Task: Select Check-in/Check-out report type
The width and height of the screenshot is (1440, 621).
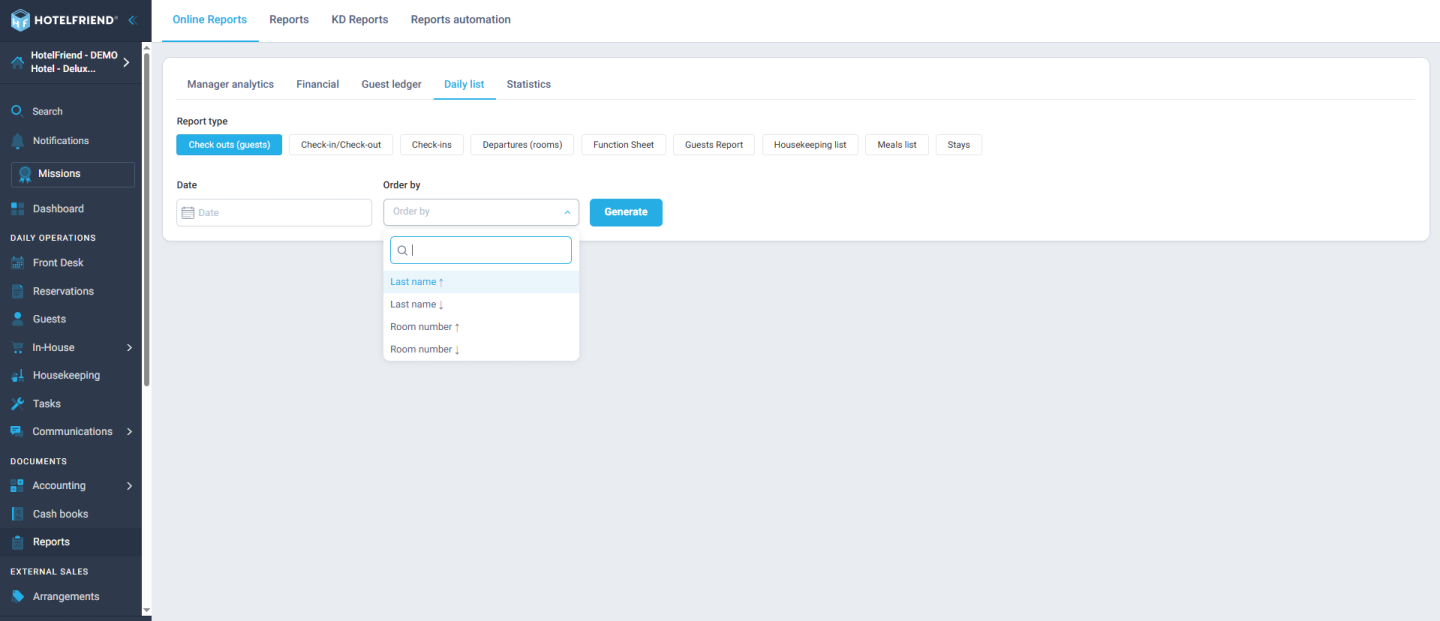Action: 341,145
